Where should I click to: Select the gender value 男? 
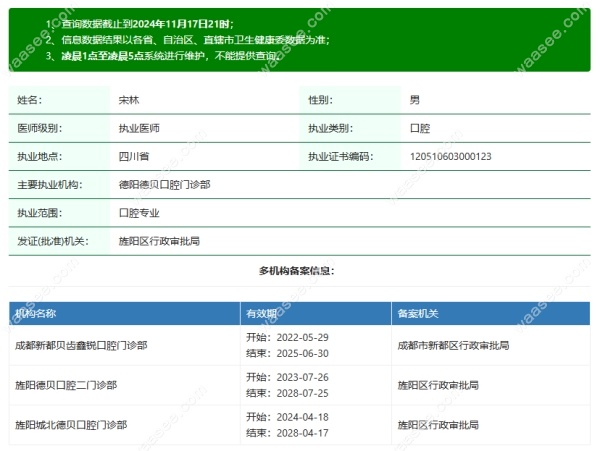(415, 100)
